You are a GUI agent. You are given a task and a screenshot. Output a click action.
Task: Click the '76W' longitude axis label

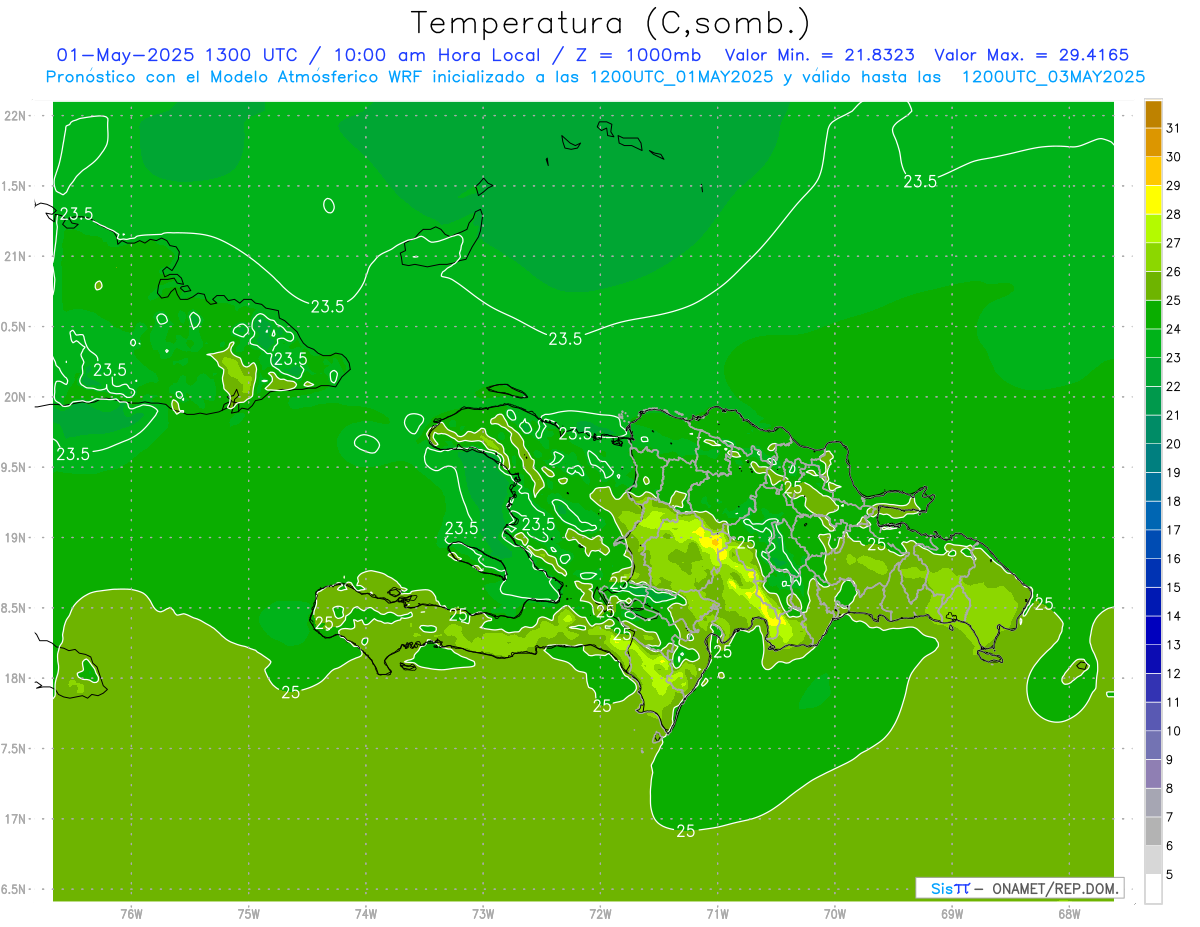(131, 914)
